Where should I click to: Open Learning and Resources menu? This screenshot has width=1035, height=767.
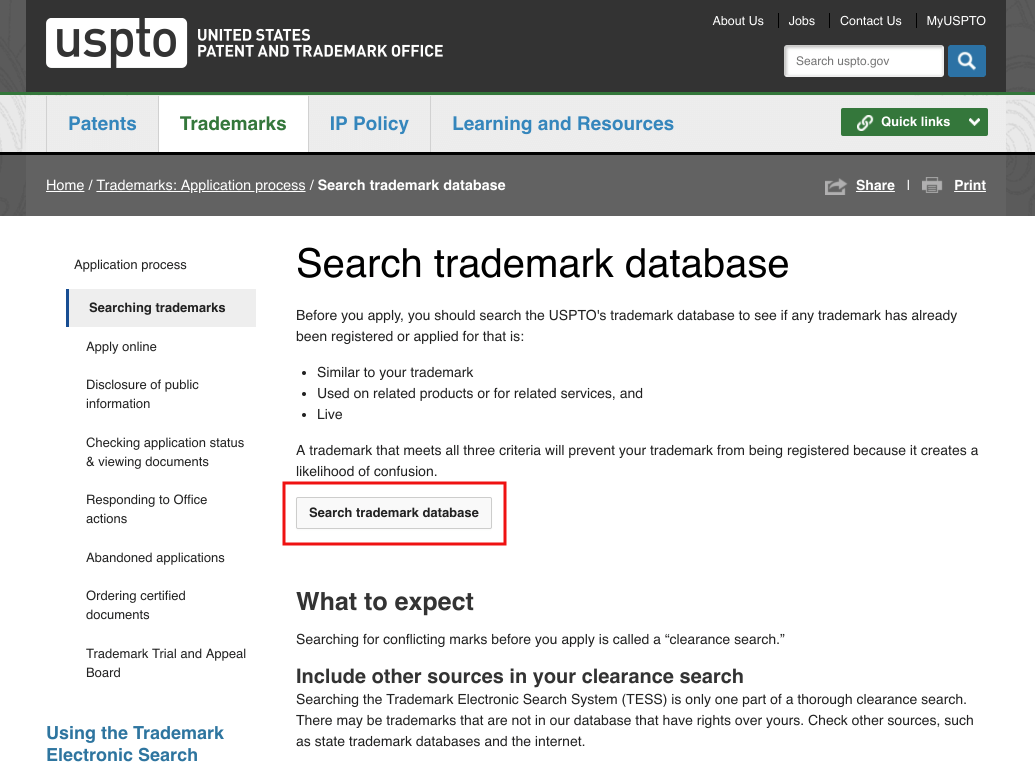click(x=562, y=124)
